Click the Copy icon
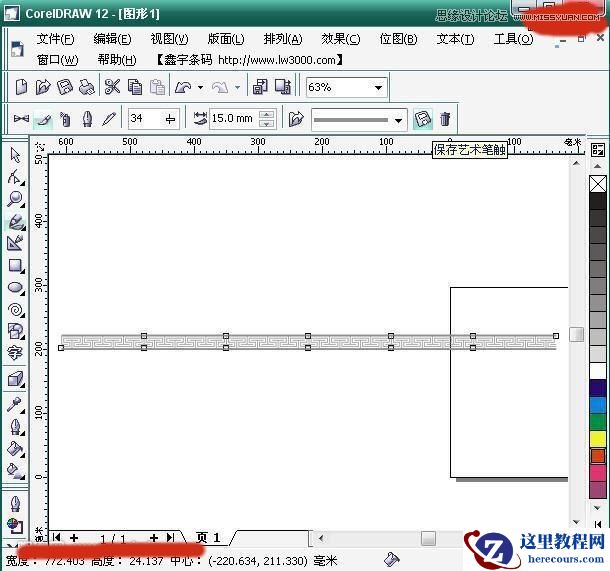610x571 pixels. pyautogui.click(x=135, y=87)
